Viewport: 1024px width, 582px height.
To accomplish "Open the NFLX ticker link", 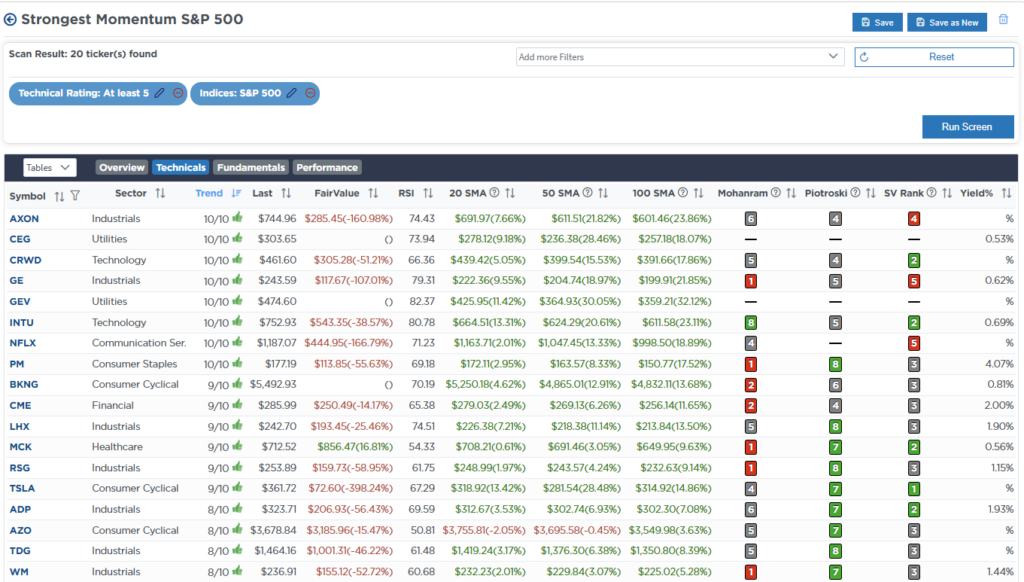I will pyautogui.click(x=23, y=343).
